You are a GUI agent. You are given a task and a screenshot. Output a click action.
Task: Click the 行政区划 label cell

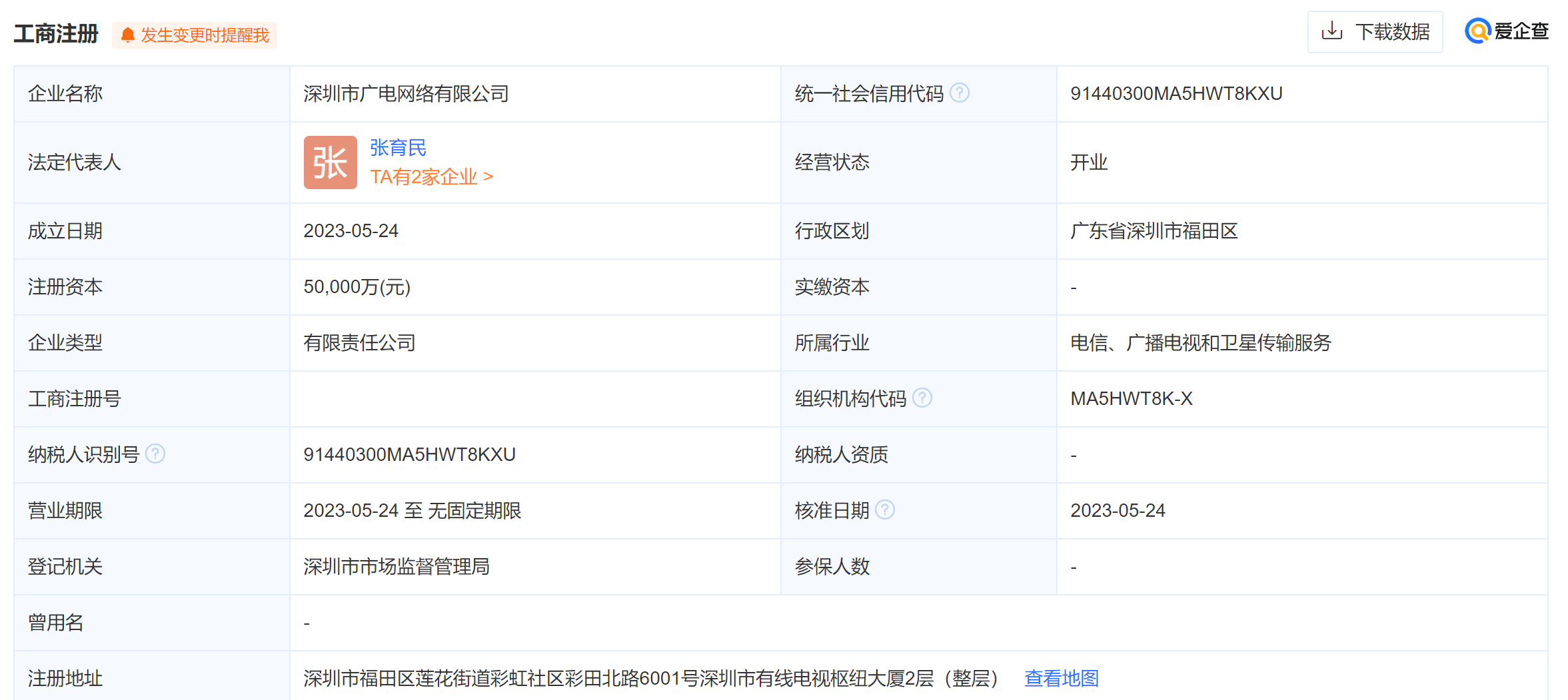pos(918,231)
